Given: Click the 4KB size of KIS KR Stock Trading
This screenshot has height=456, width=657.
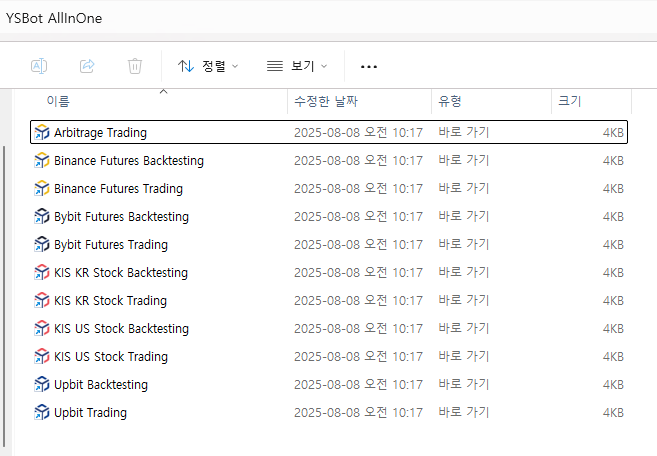Looking at the screenshot, I should point(613,301).
